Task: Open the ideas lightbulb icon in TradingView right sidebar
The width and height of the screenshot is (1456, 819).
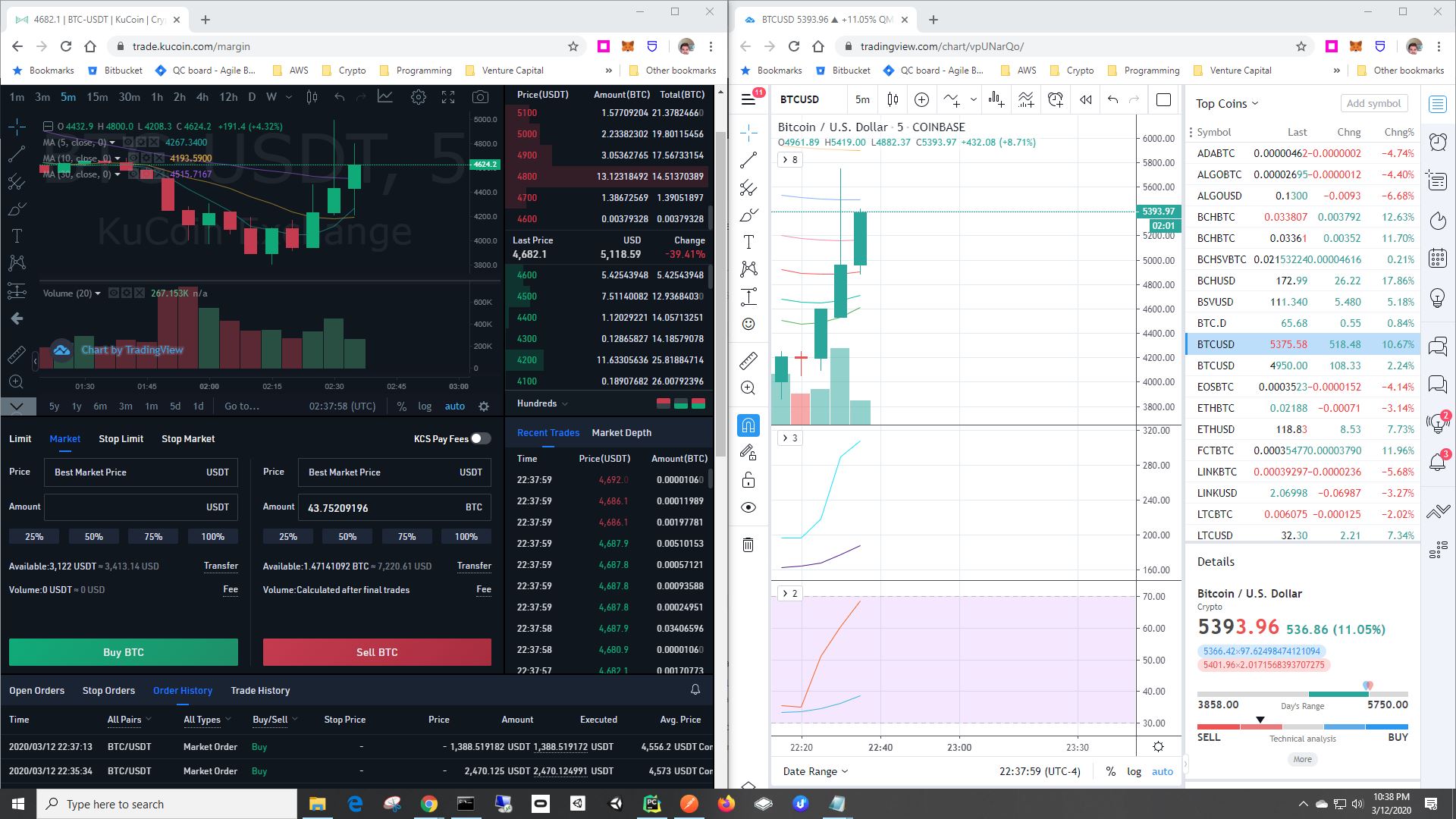Action: tap(1438, 297)
